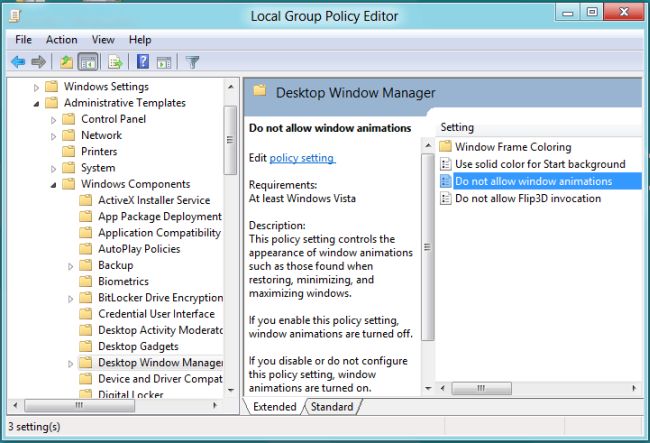The height and width of the screenshot is (443, 650).
Task: Open the Help menu
Action: (140, 40)
